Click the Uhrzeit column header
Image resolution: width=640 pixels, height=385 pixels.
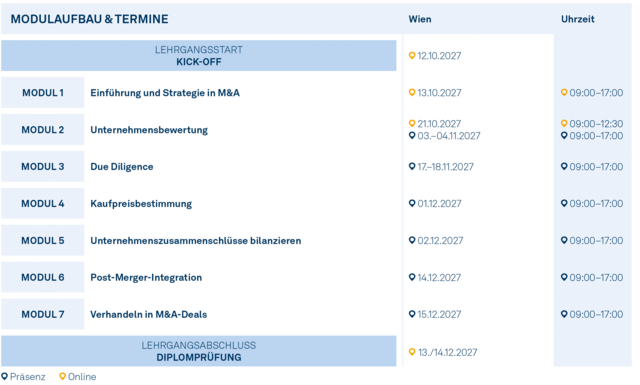click(x=578, y=19)
